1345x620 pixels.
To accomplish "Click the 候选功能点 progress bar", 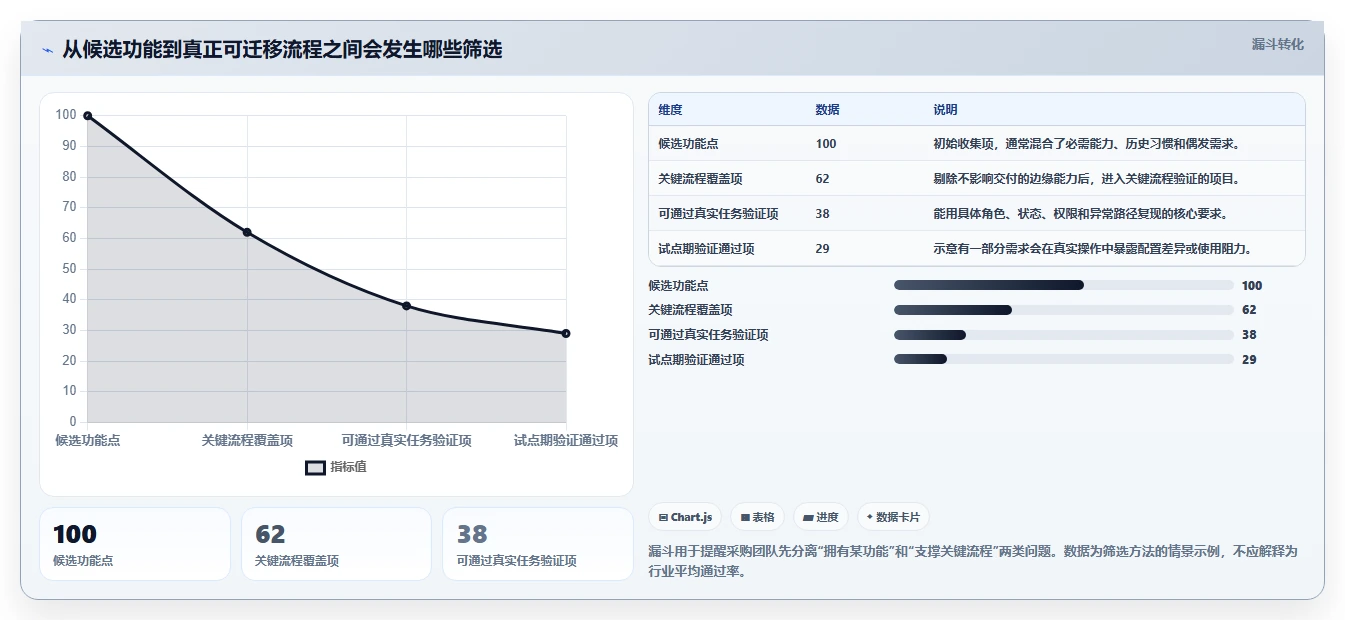I will (x=1063, y=285).
